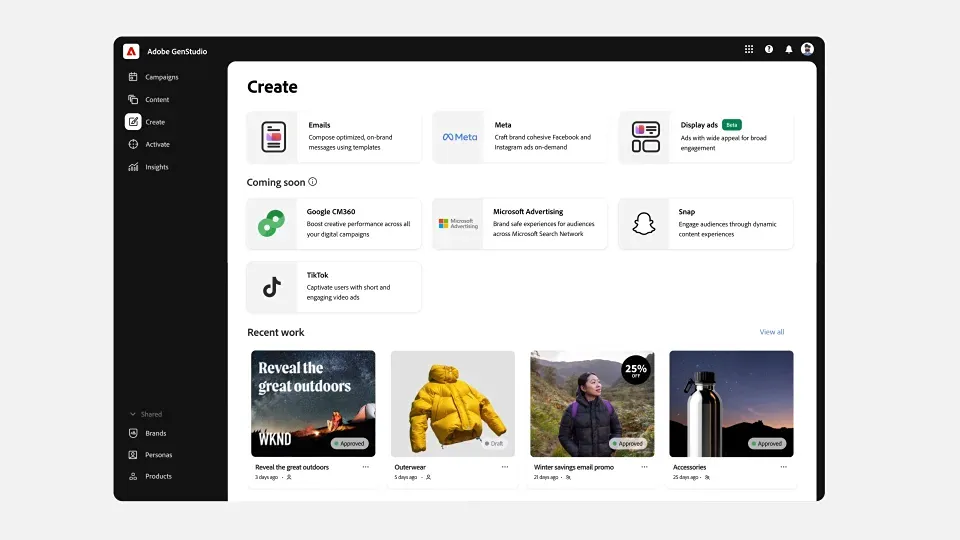Open the apps grid switcher
Screen dimensions: 960x540
coord(749,49)
